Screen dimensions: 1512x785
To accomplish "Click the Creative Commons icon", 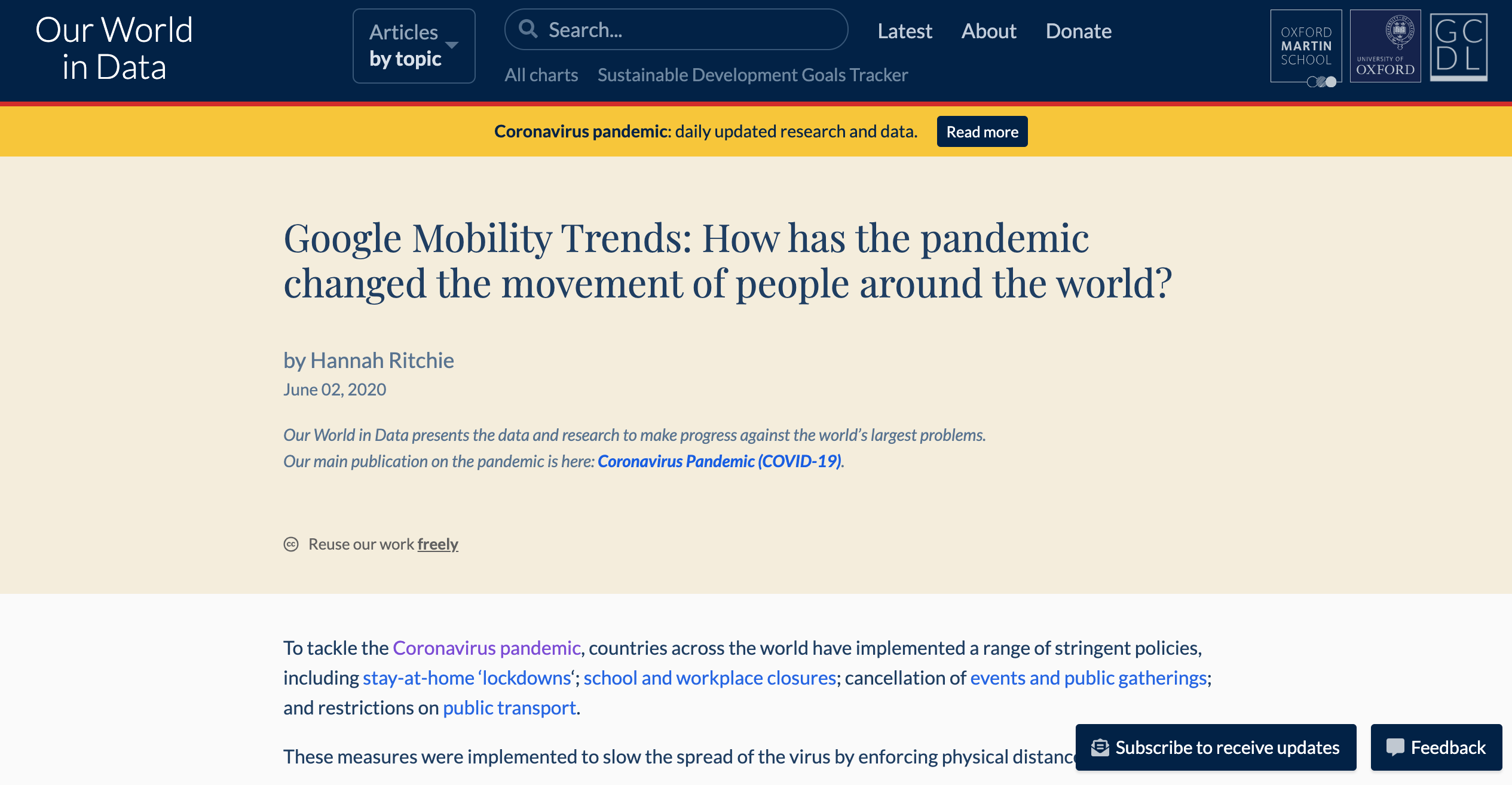I will coord(291,544).
